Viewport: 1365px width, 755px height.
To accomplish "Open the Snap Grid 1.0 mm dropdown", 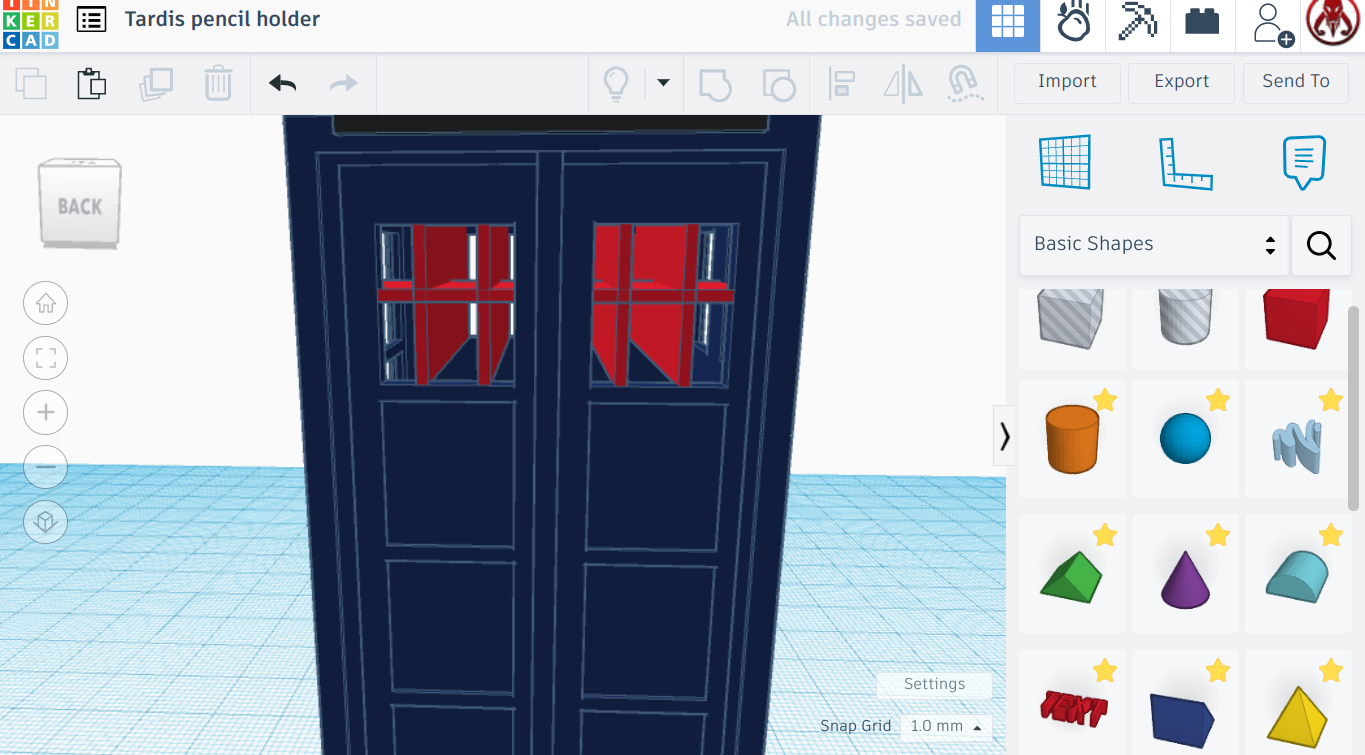I will click(x=946, y=727).
